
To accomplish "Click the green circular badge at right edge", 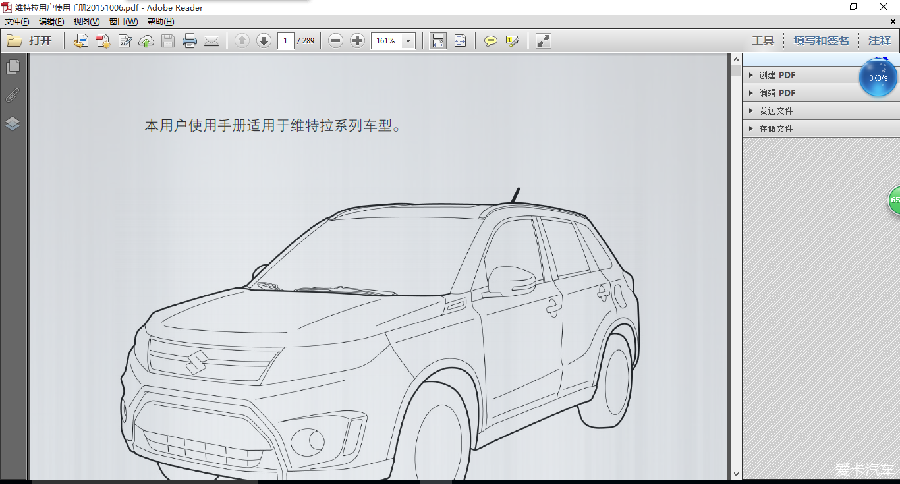I will click(x=894, y=200).
